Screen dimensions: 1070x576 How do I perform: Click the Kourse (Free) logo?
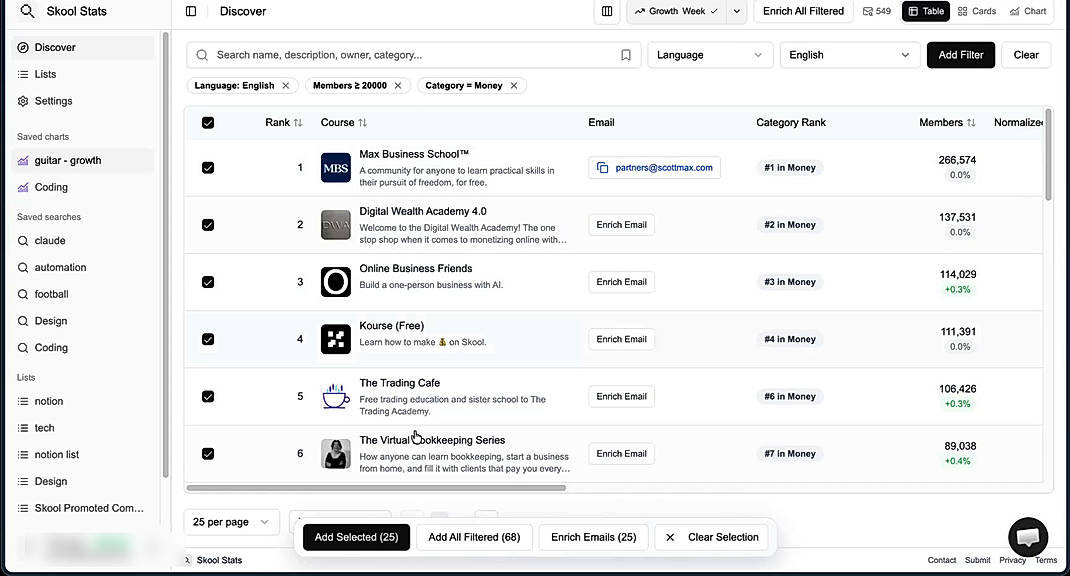pyautogui.click(x=336, y=339)
